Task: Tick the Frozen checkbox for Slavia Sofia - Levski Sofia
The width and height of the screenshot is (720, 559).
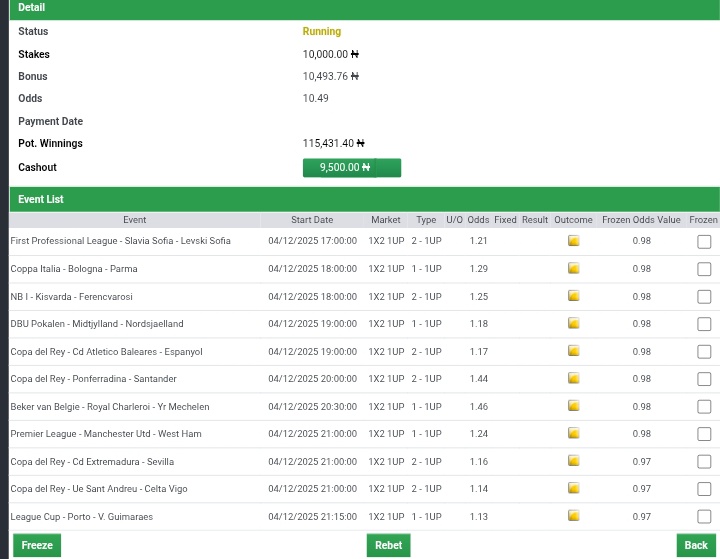Action: tap(704, 242)
